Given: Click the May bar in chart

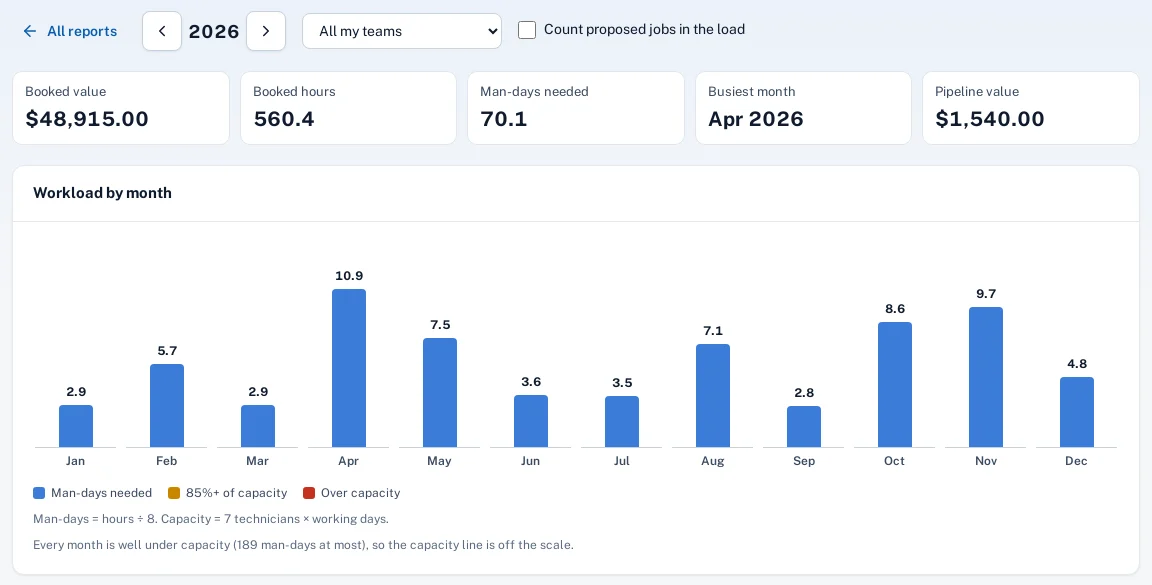Looking at the screenshot, I should pyautogui.click(x=440, y=392).
